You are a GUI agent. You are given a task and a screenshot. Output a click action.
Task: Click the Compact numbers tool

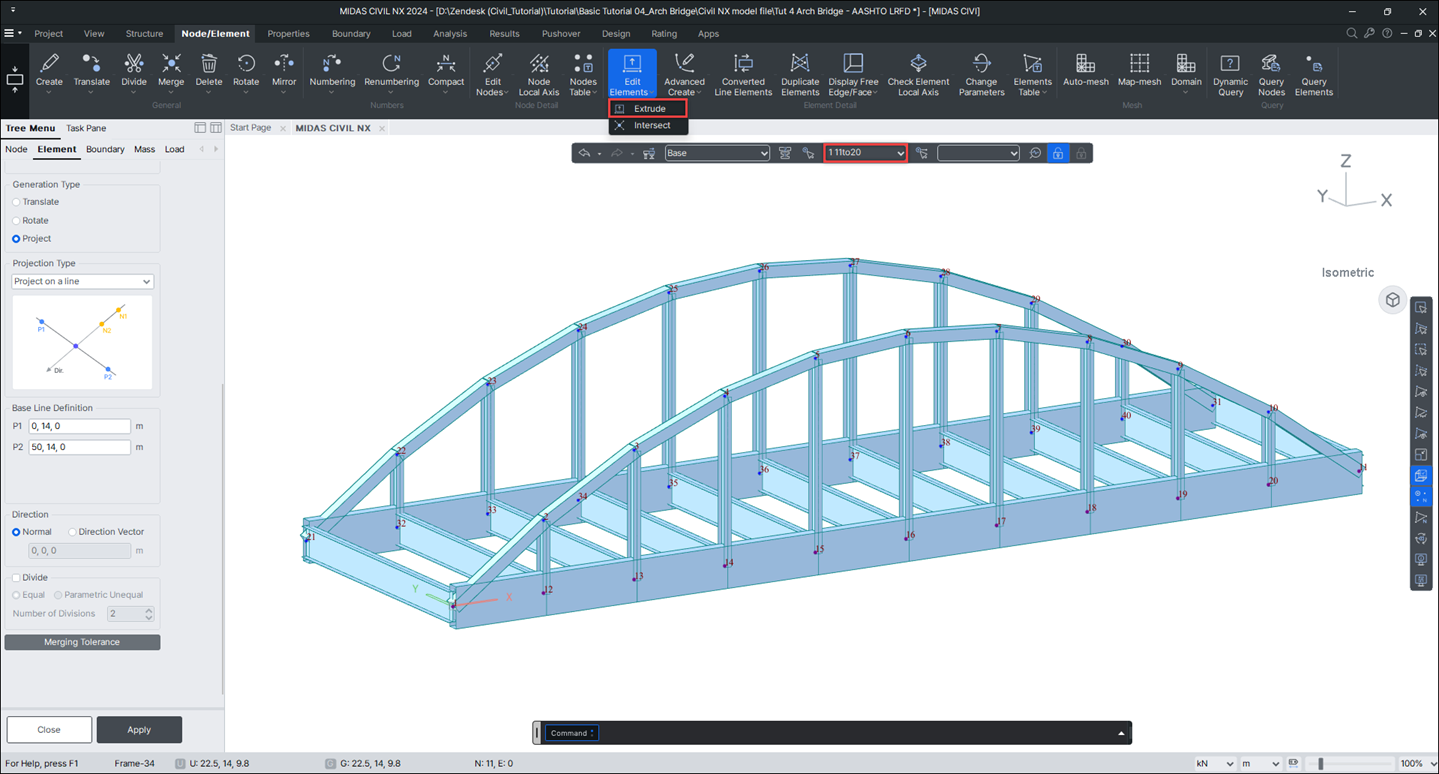[x=446, y=72]
